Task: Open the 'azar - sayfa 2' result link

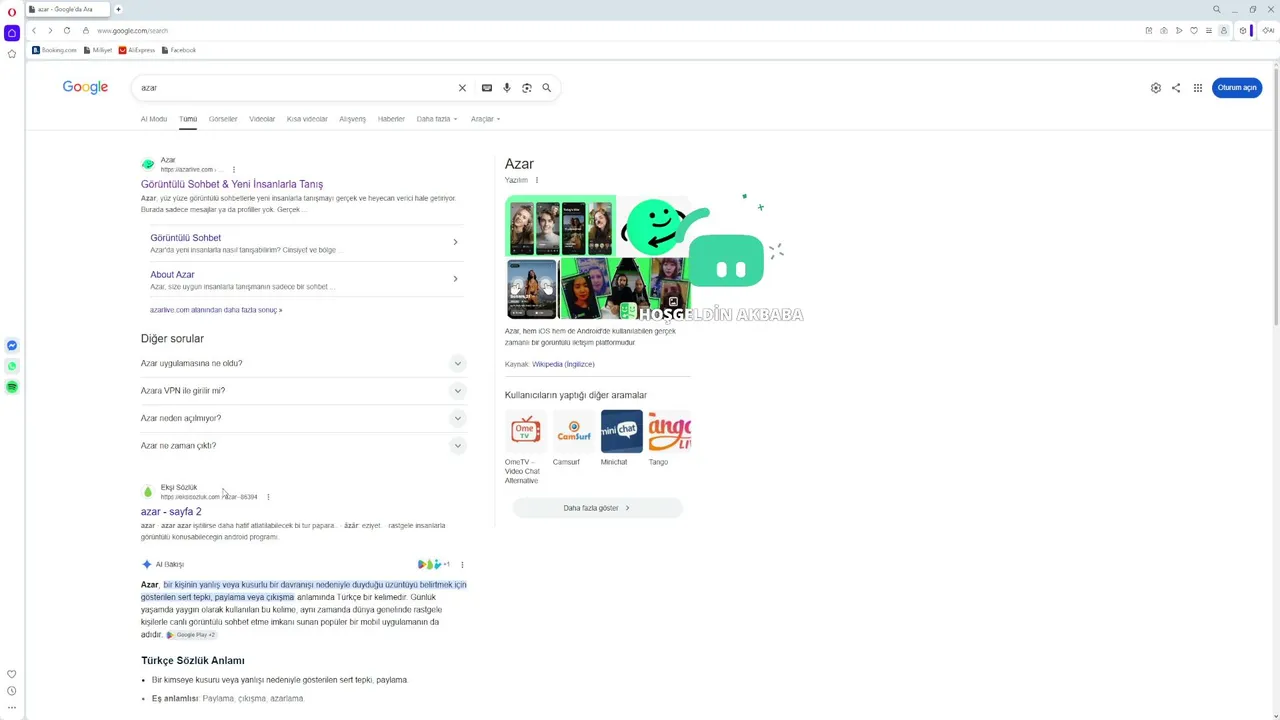Action: point(171,512)
